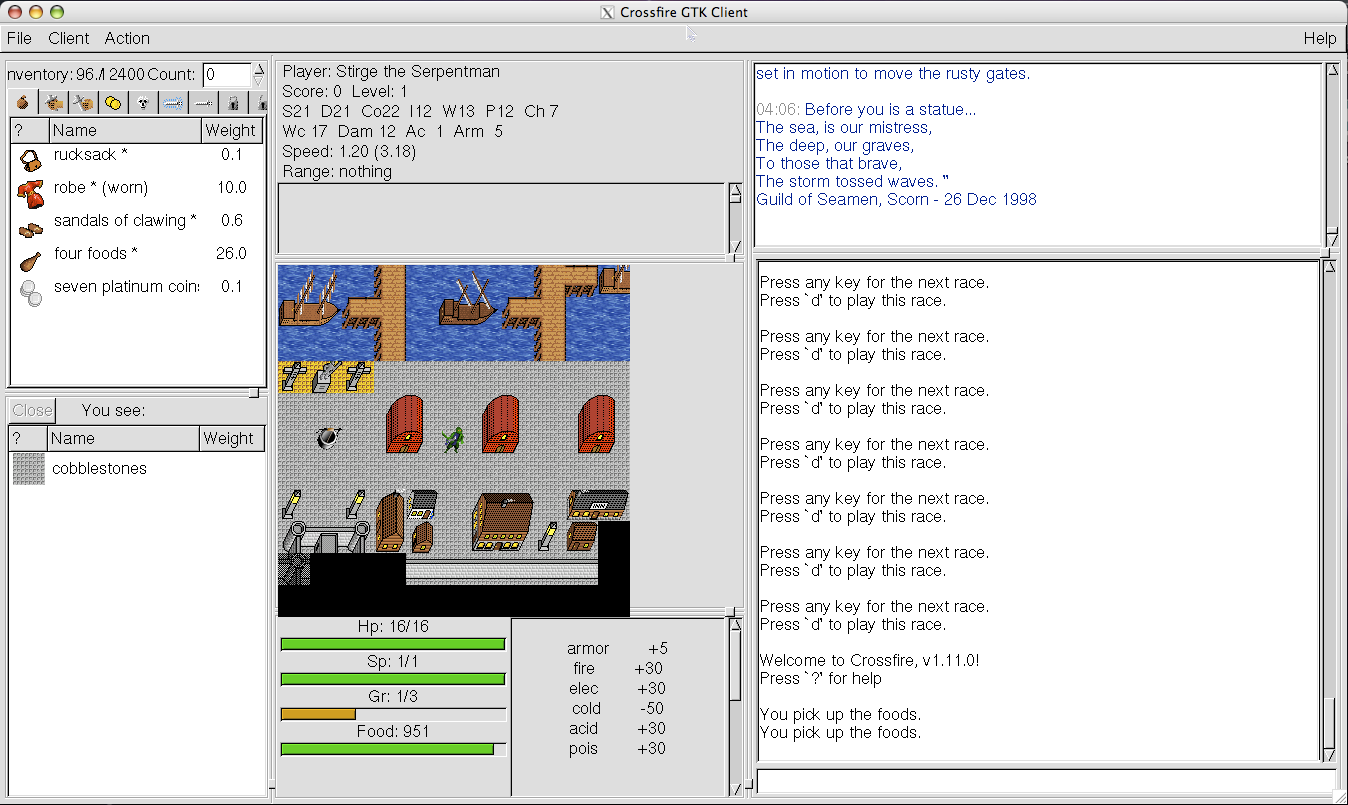Image resolution: width=1348 pixels, height=805 pixels.
Task: Open the padlock inventory tab
Action: [x=232, y=102]
